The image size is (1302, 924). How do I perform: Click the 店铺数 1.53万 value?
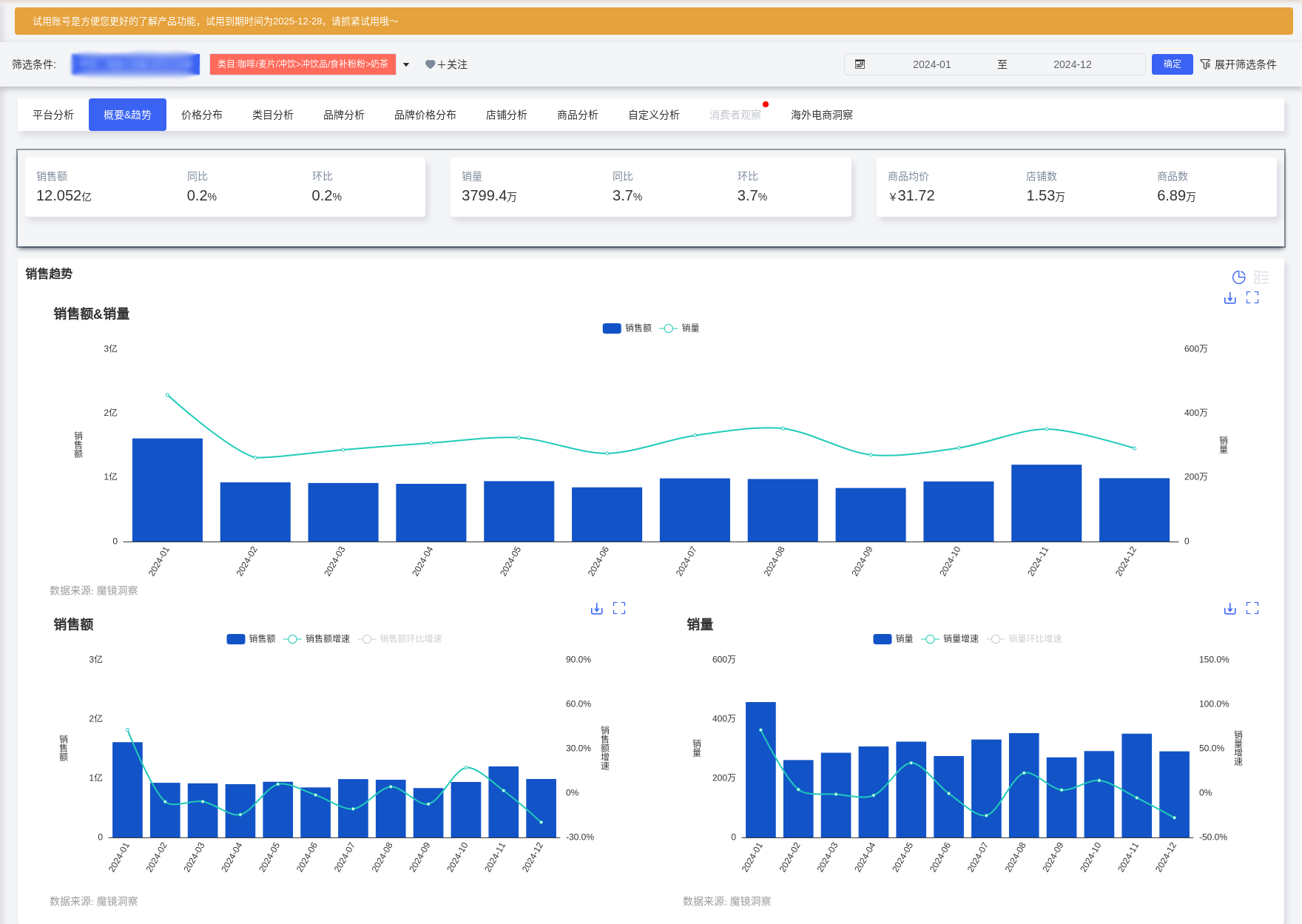pos(1045,196)
